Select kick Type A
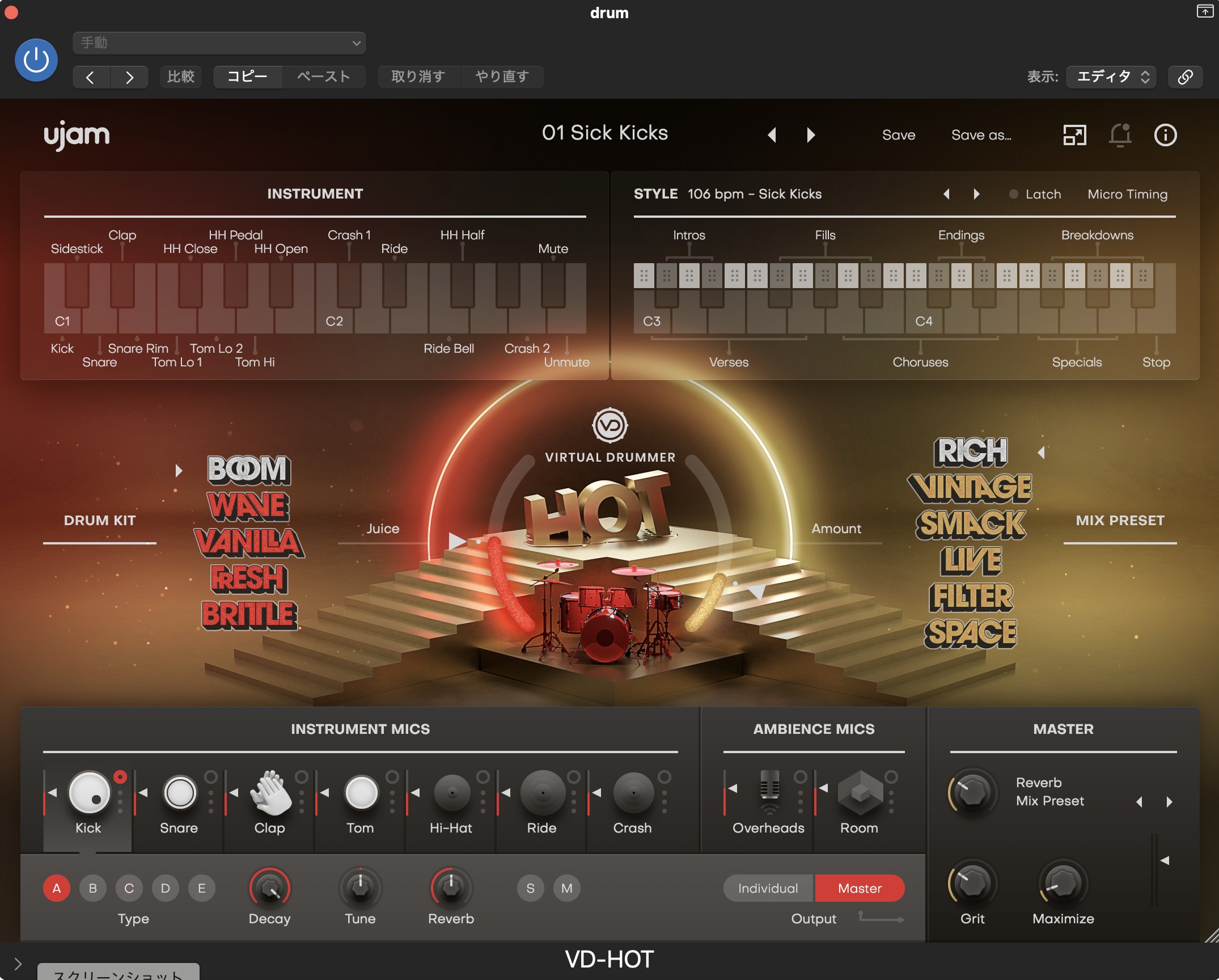Screen dimensions: 1219x980 tap(57, 888)
